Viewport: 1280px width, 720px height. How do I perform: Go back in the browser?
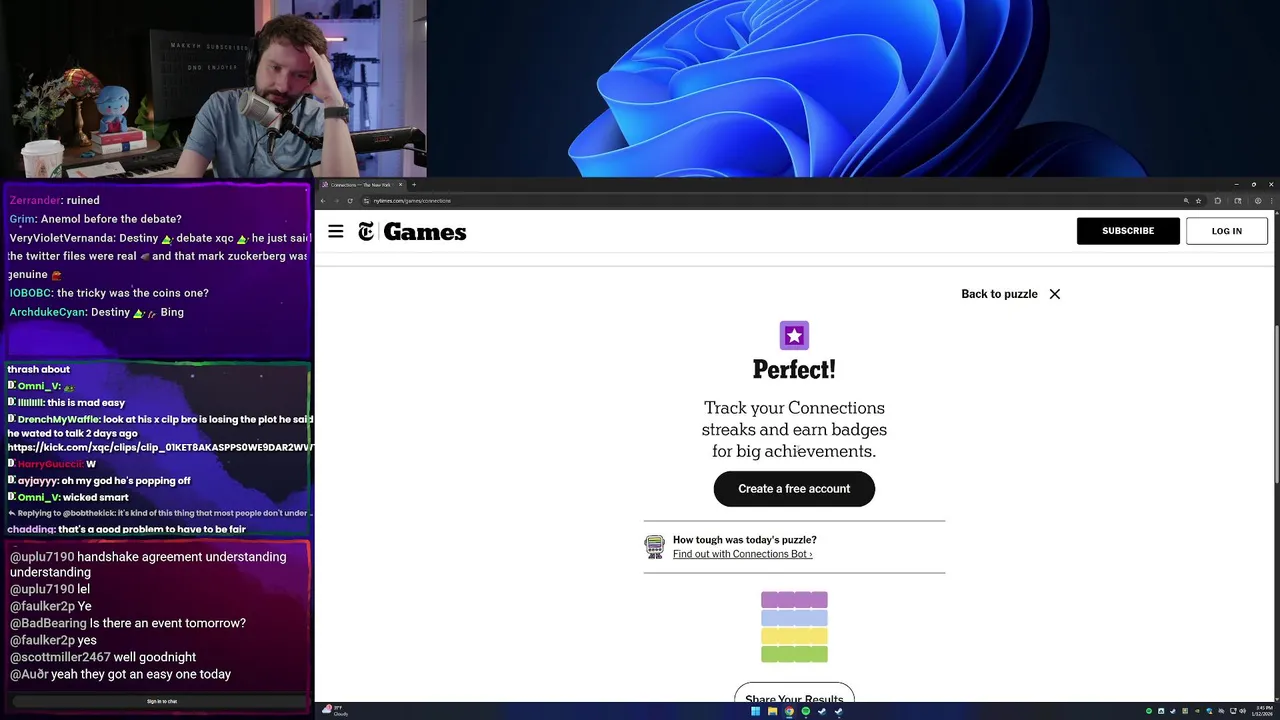pyautogui.click(x=323, y=201)
